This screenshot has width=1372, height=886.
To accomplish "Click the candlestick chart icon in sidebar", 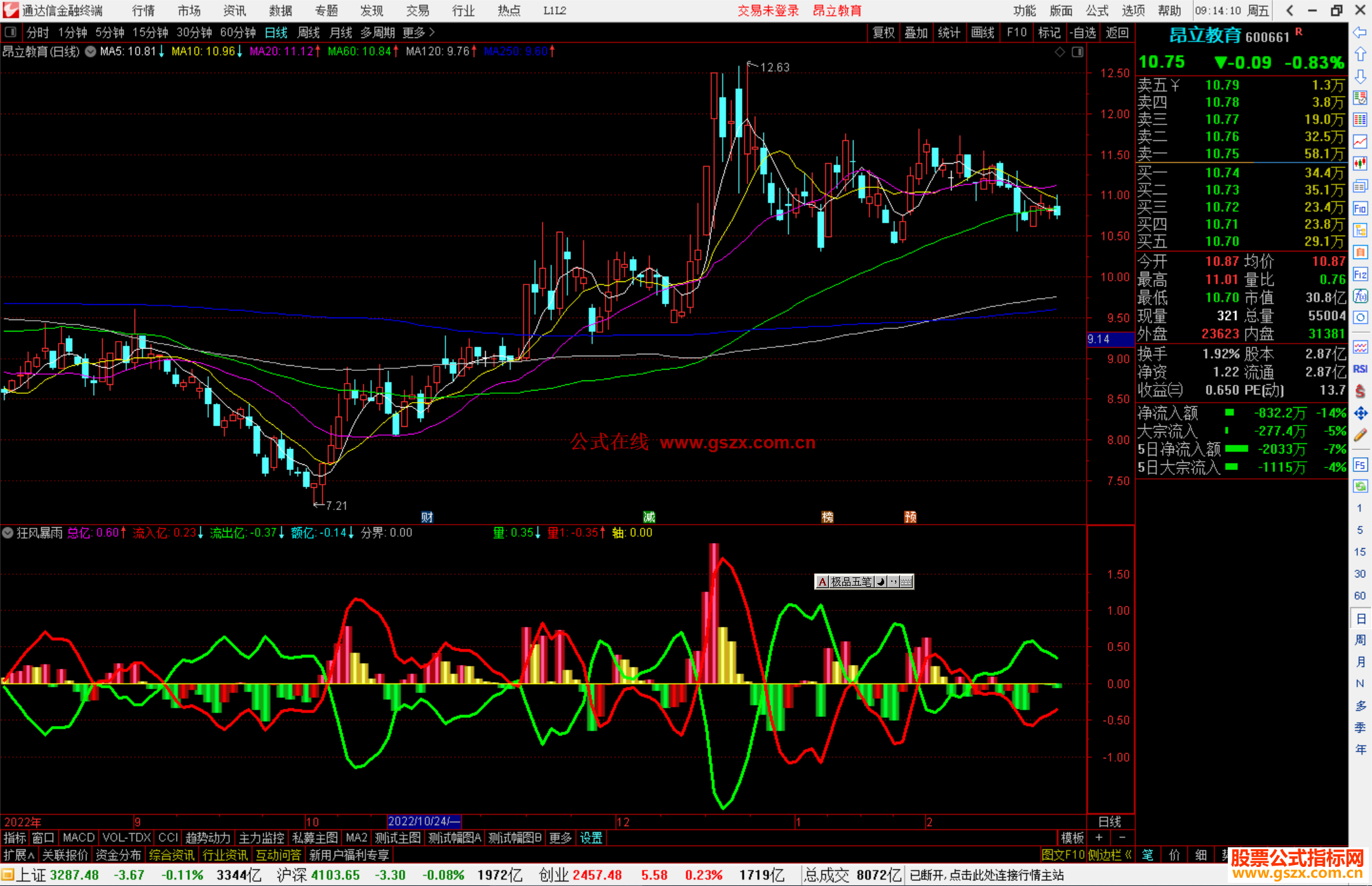I will (1360, 163).
